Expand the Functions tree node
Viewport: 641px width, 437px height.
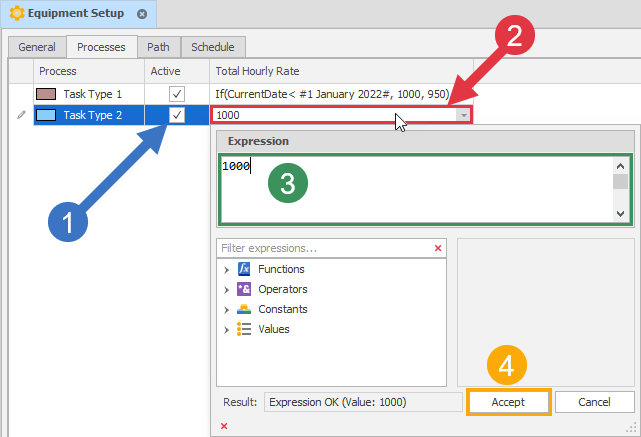pyautogui.click(x=226, y=270)
